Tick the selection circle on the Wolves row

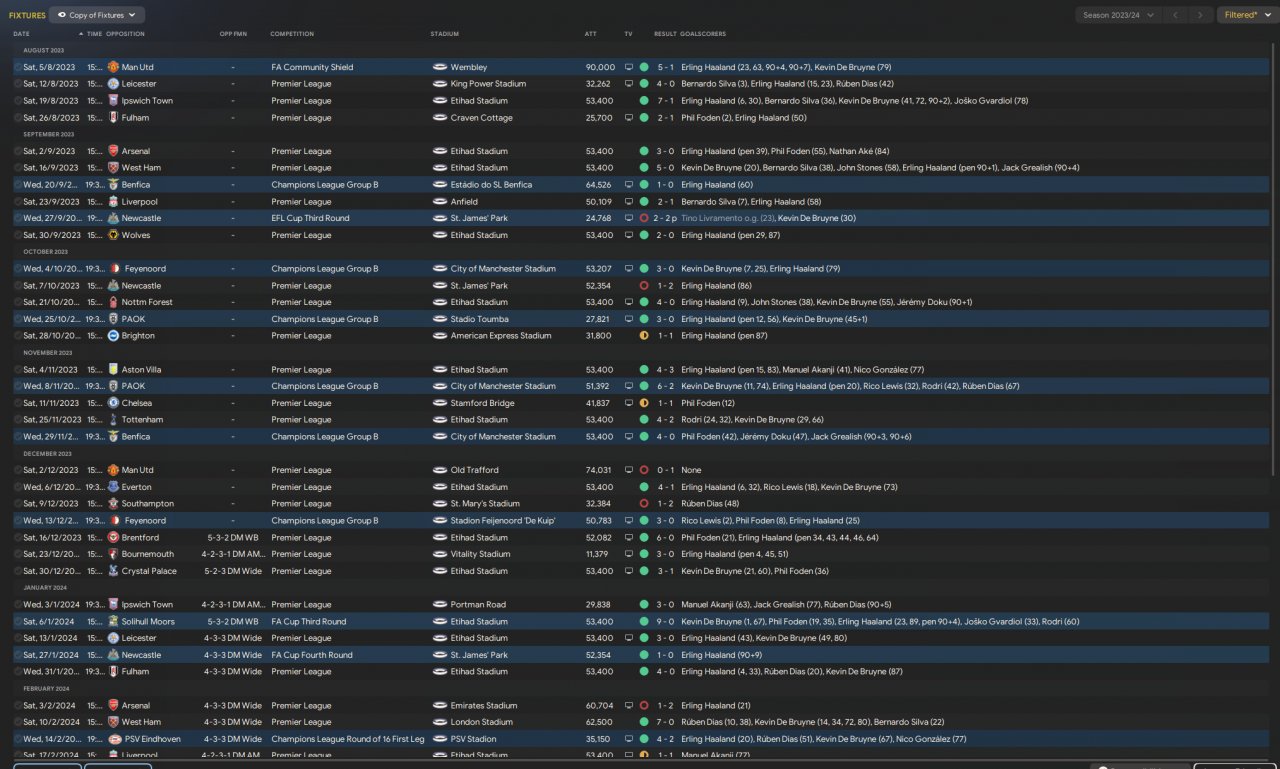click(18, 235)
